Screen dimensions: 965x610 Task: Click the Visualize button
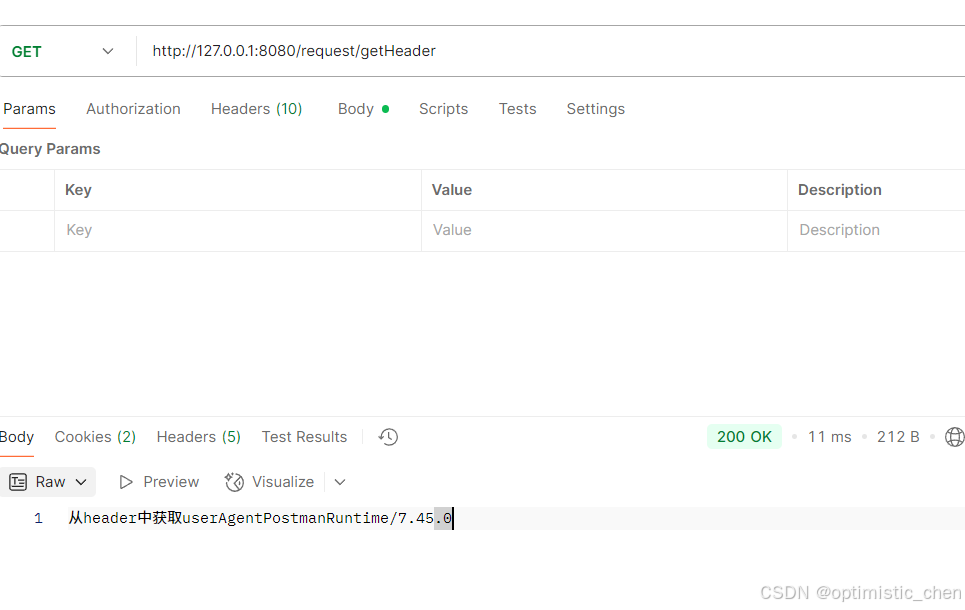tap(270, 482)
